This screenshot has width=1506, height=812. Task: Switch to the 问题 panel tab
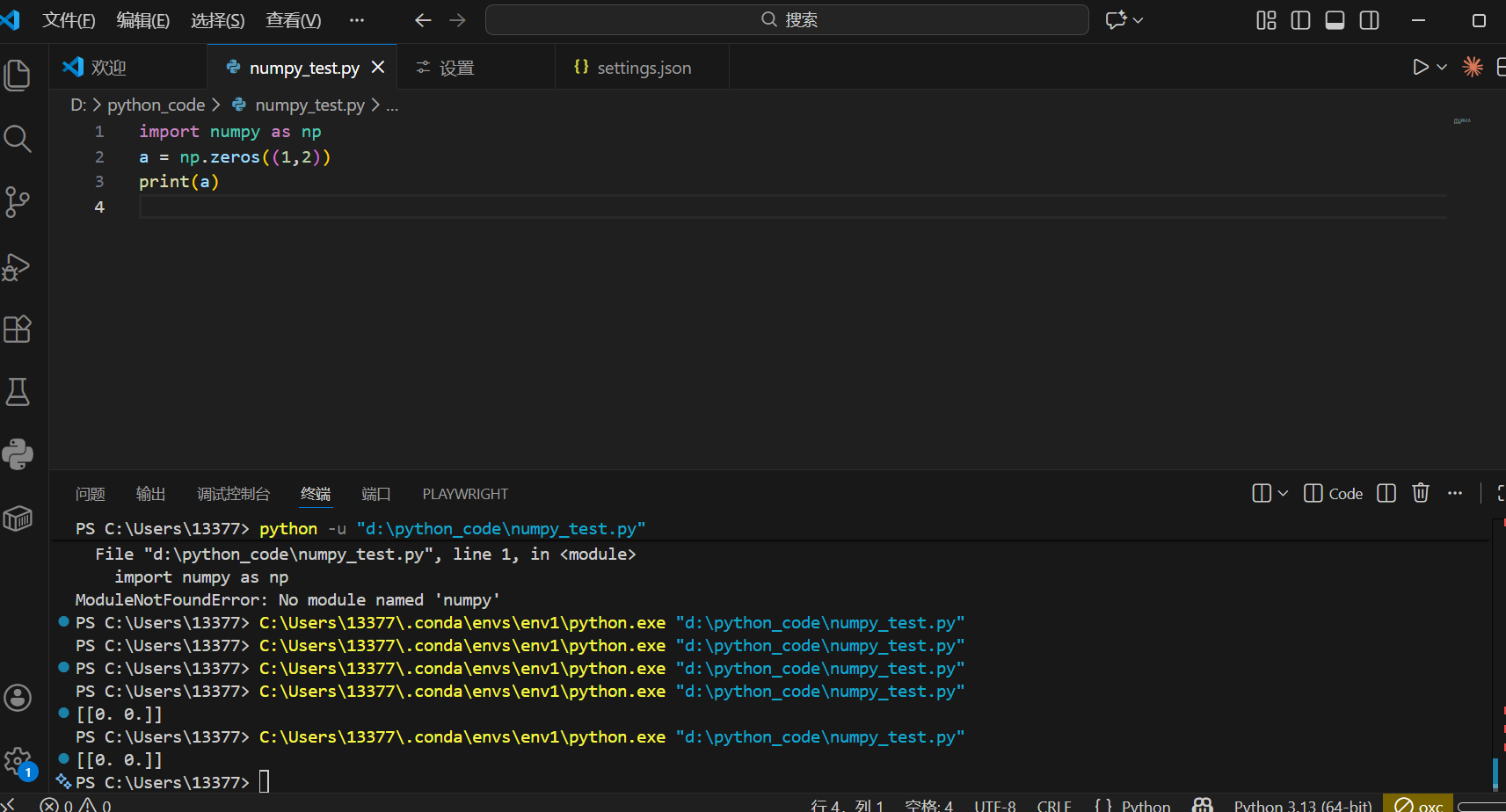[x=91, y=494]
